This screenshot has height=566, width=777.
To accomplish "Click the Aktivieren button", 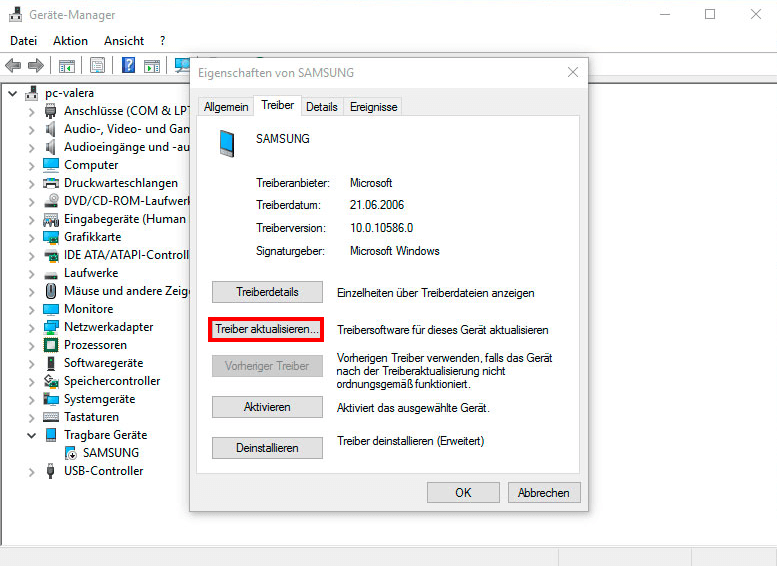I will pyautogui.click(x=267, y=407).
